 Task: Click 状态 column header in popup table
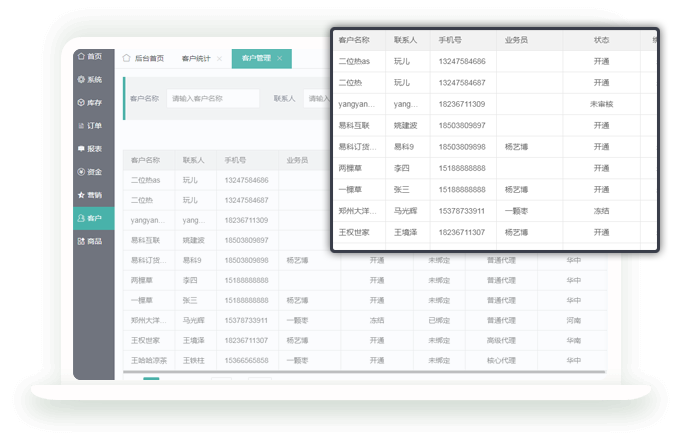click(601, 41)
